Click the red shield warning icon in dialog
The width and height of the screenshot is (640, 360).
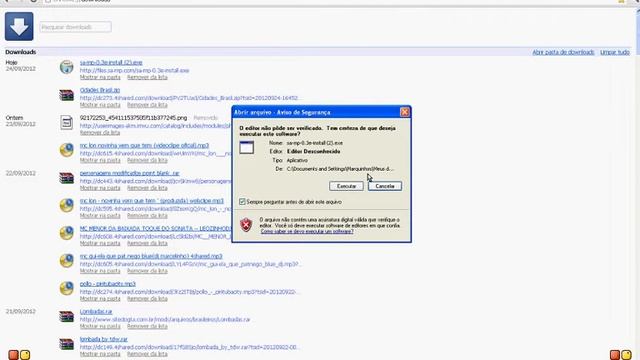(x=246, y=224)
